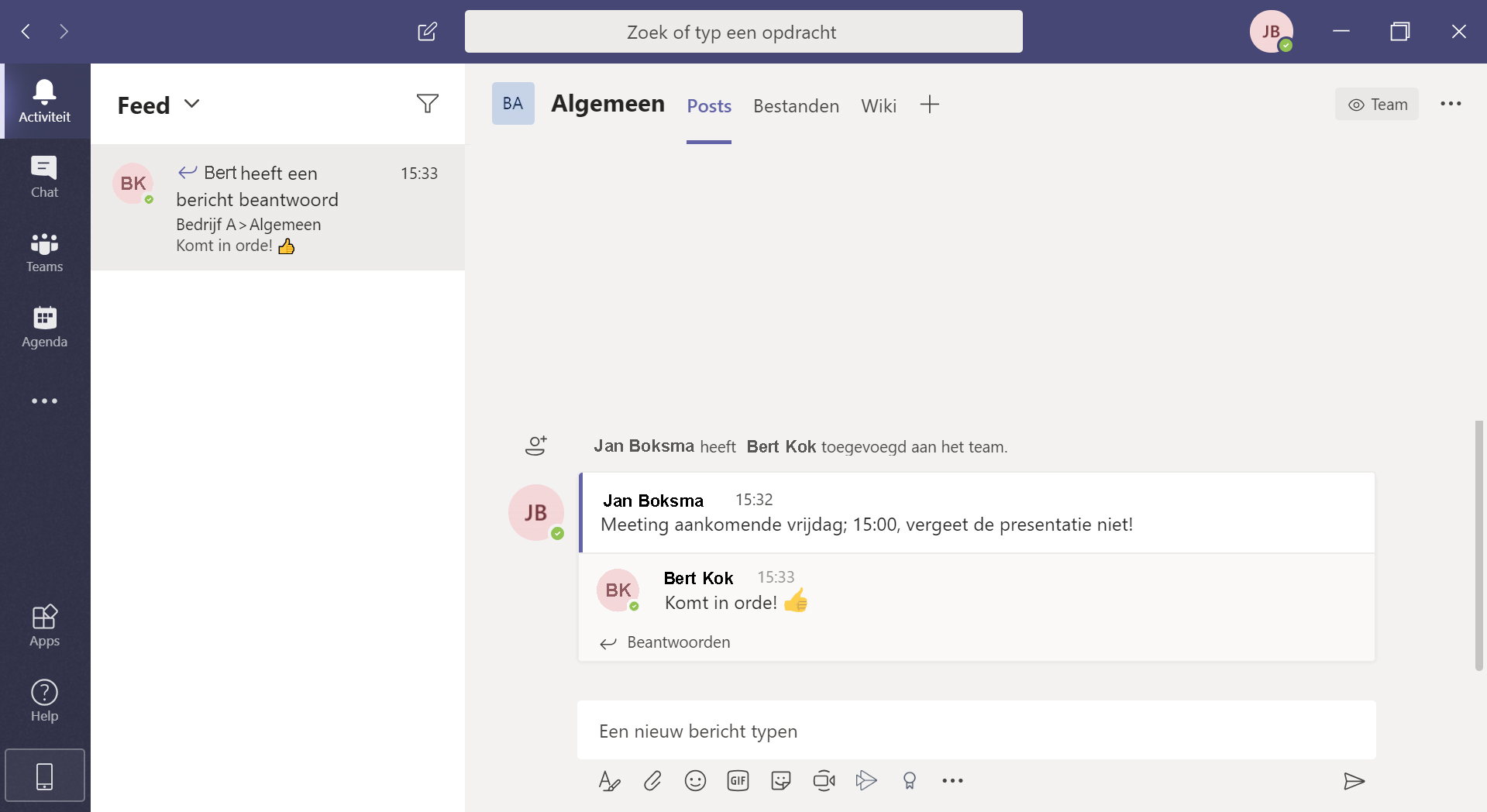This screenshot has height=812, width=1487.
Task: Click the message about Meeting aankomende vrijdag
Action: (867, 525)
